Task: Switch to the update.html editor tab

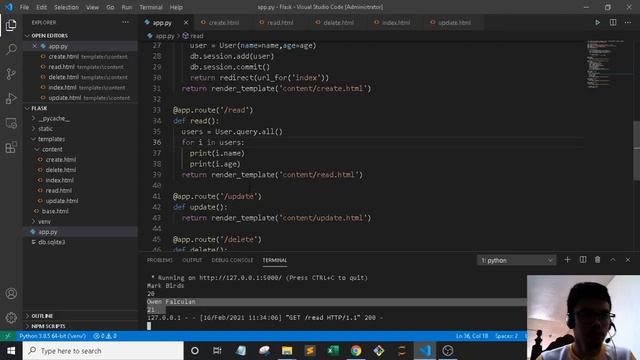Action: coord(454,22)
